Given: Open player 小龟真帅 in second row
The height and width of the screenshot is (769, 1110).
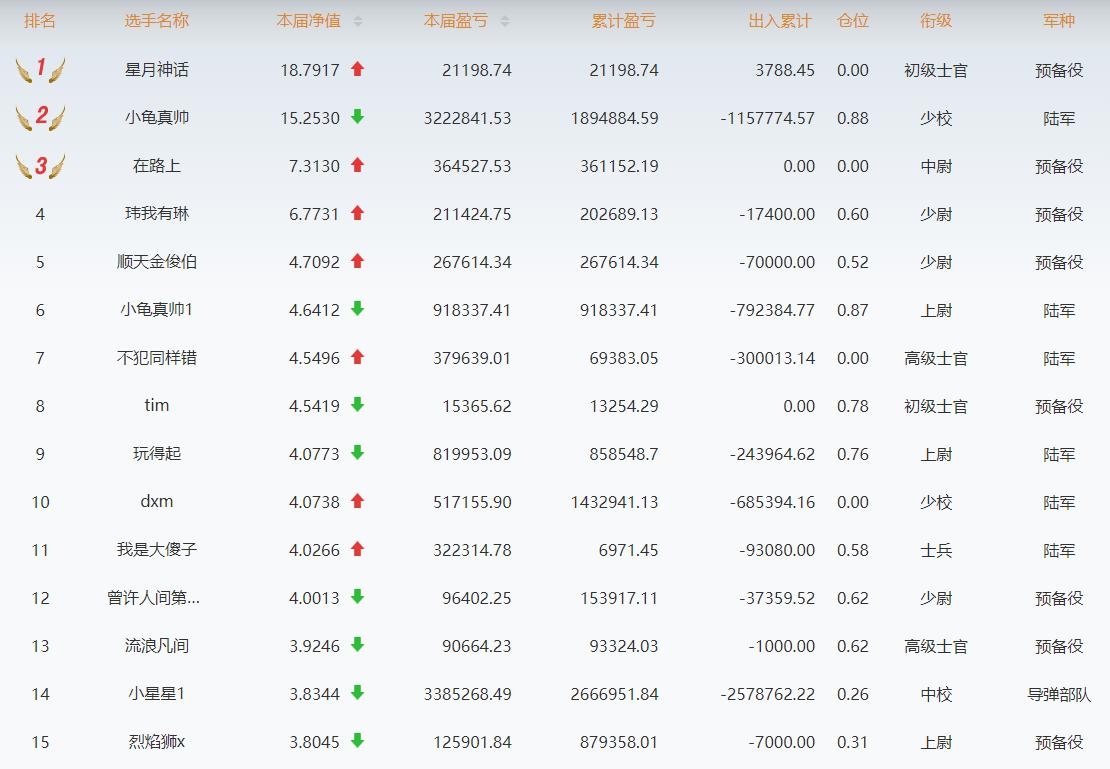Looking at the screenshot, I should click(x=156, y=118).
